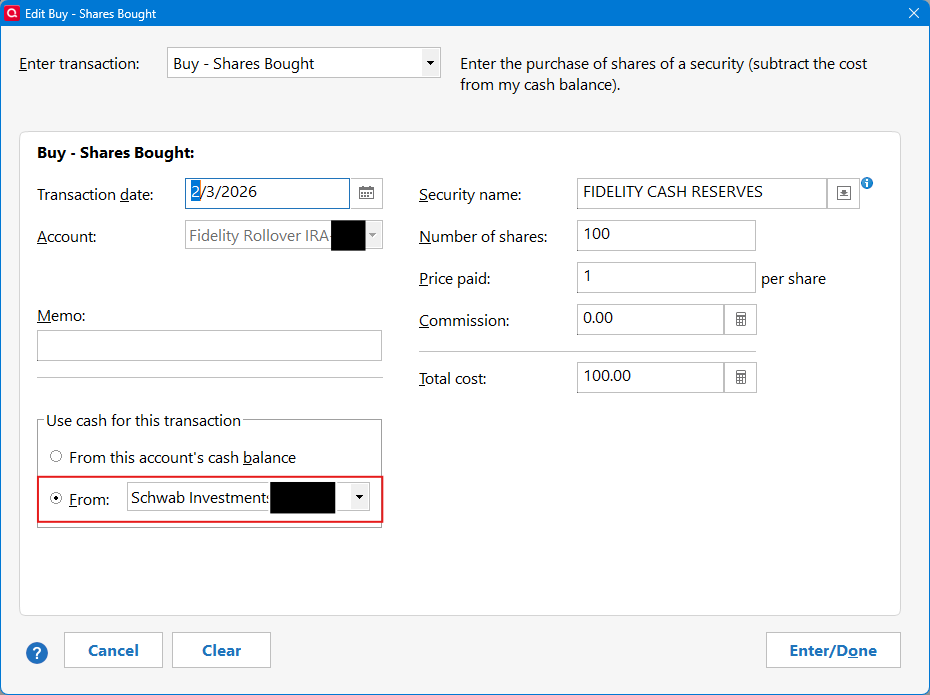The height and width of the screenshot is (695, 930).
Task: Click the Enter/Done button
Action: [833, 651]
